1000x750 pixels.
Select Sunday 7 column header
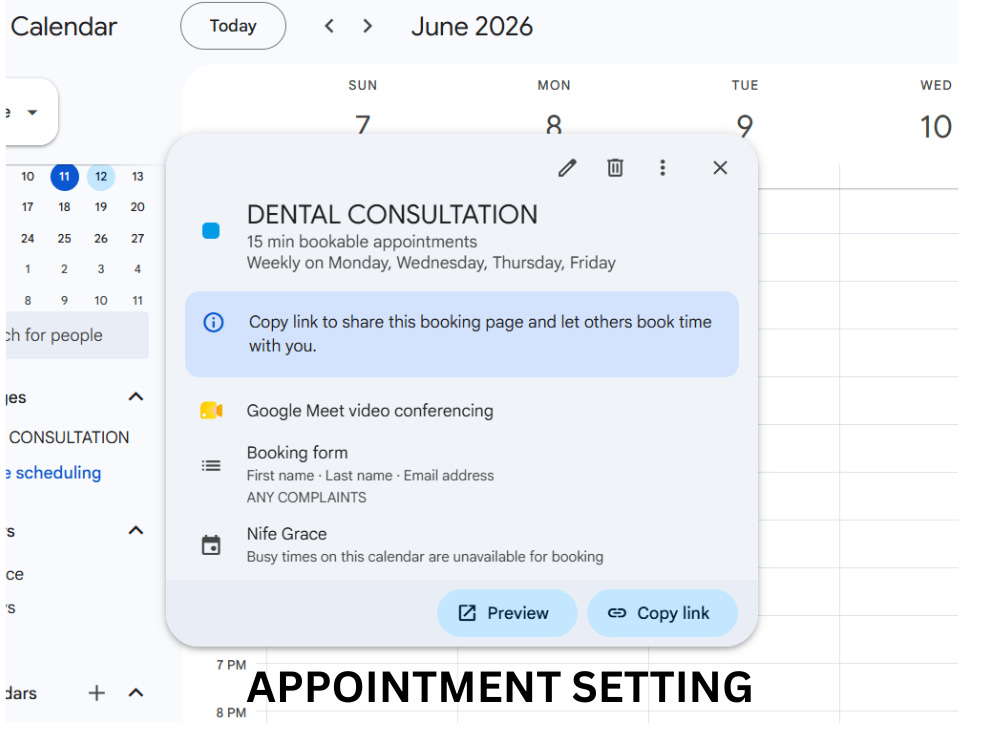pos(363,106)
